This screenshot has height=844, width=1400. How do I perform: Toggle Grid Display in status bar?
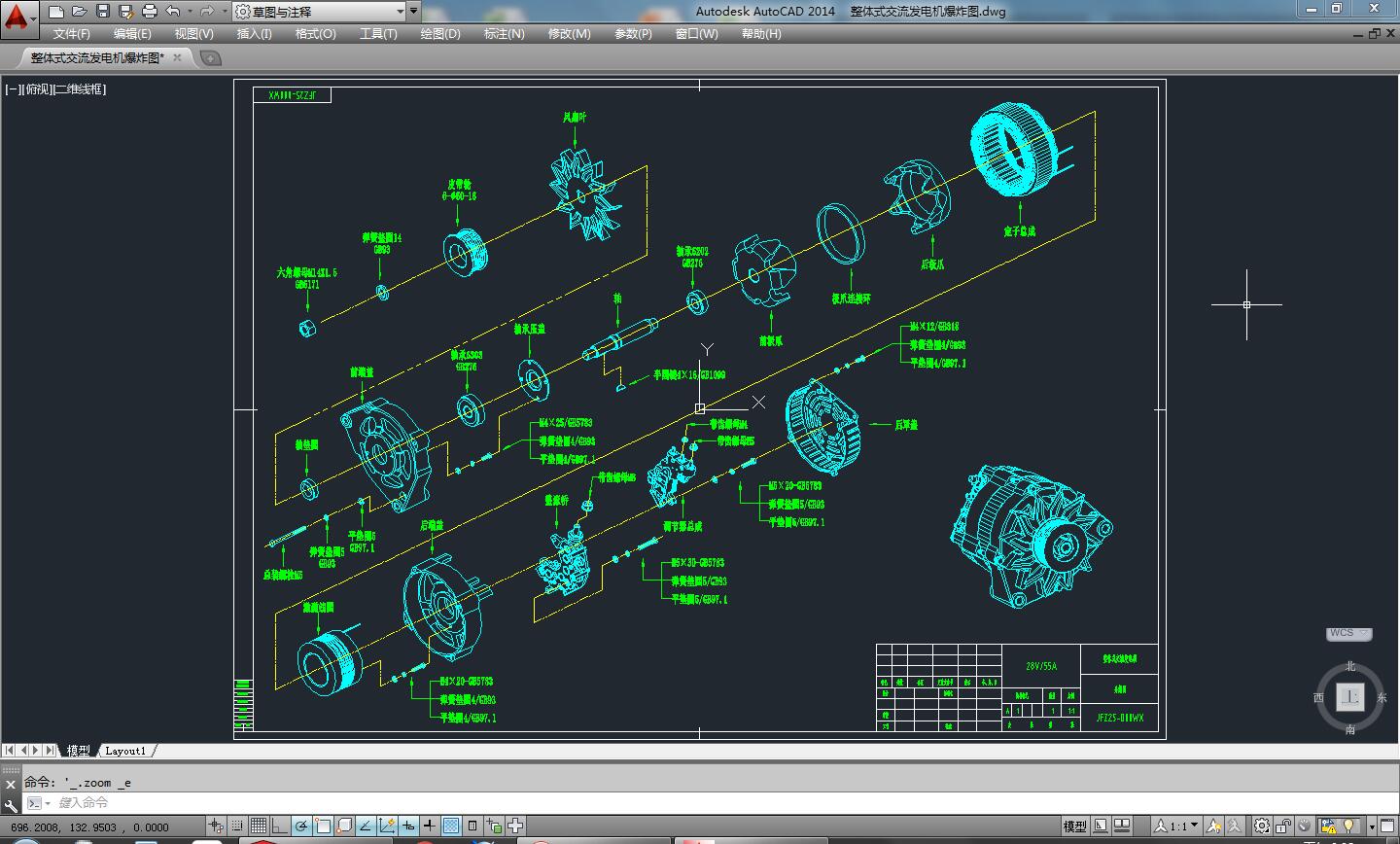260,826
